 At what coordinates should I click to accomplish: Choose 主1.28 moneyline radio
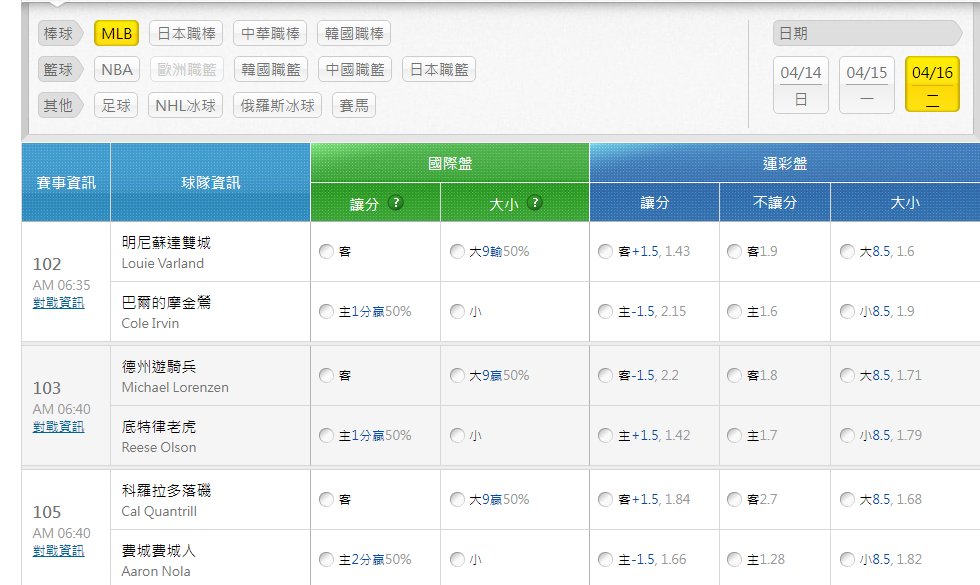734,559
